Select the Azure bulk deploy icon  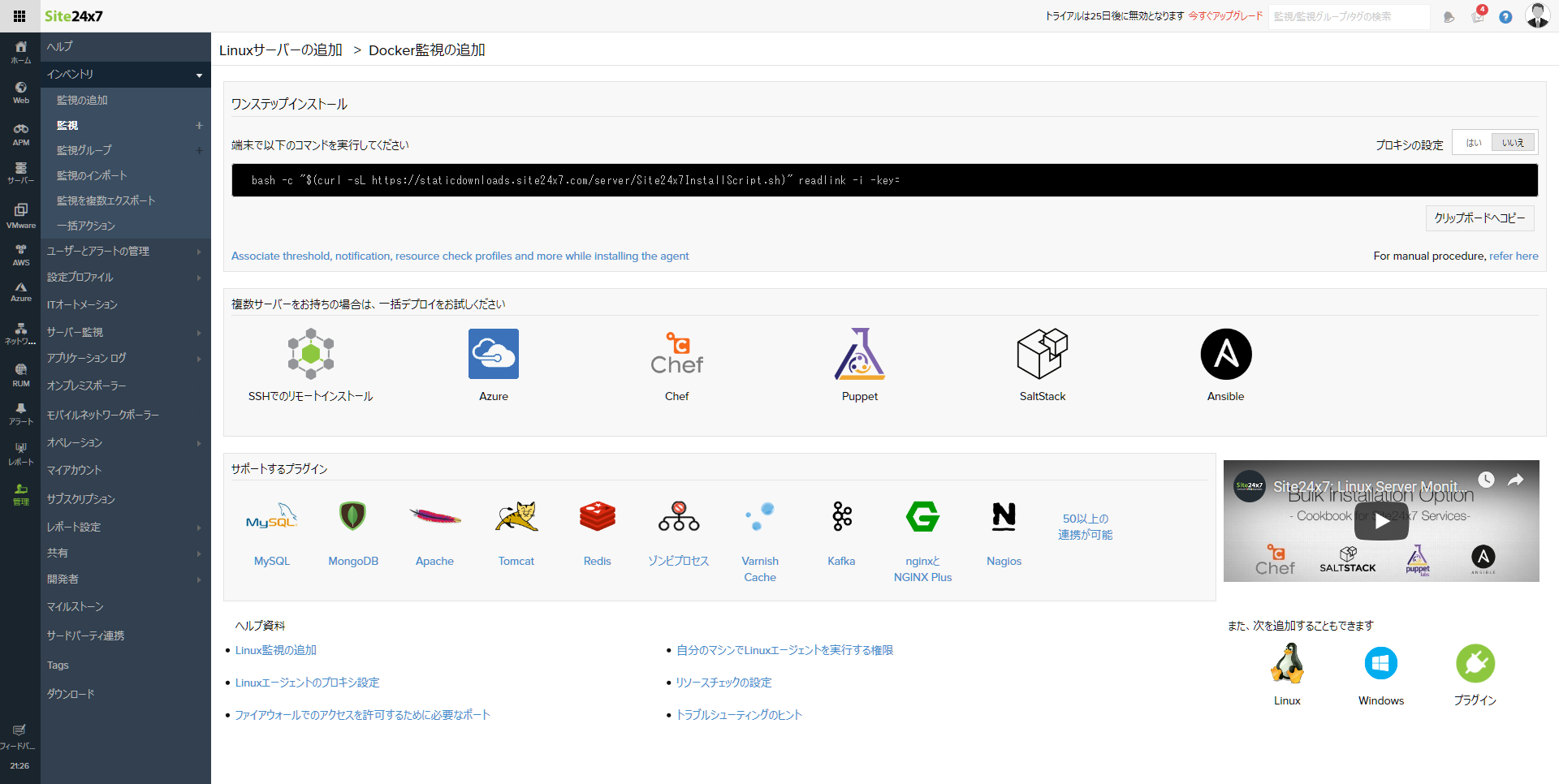coord(493,364)
